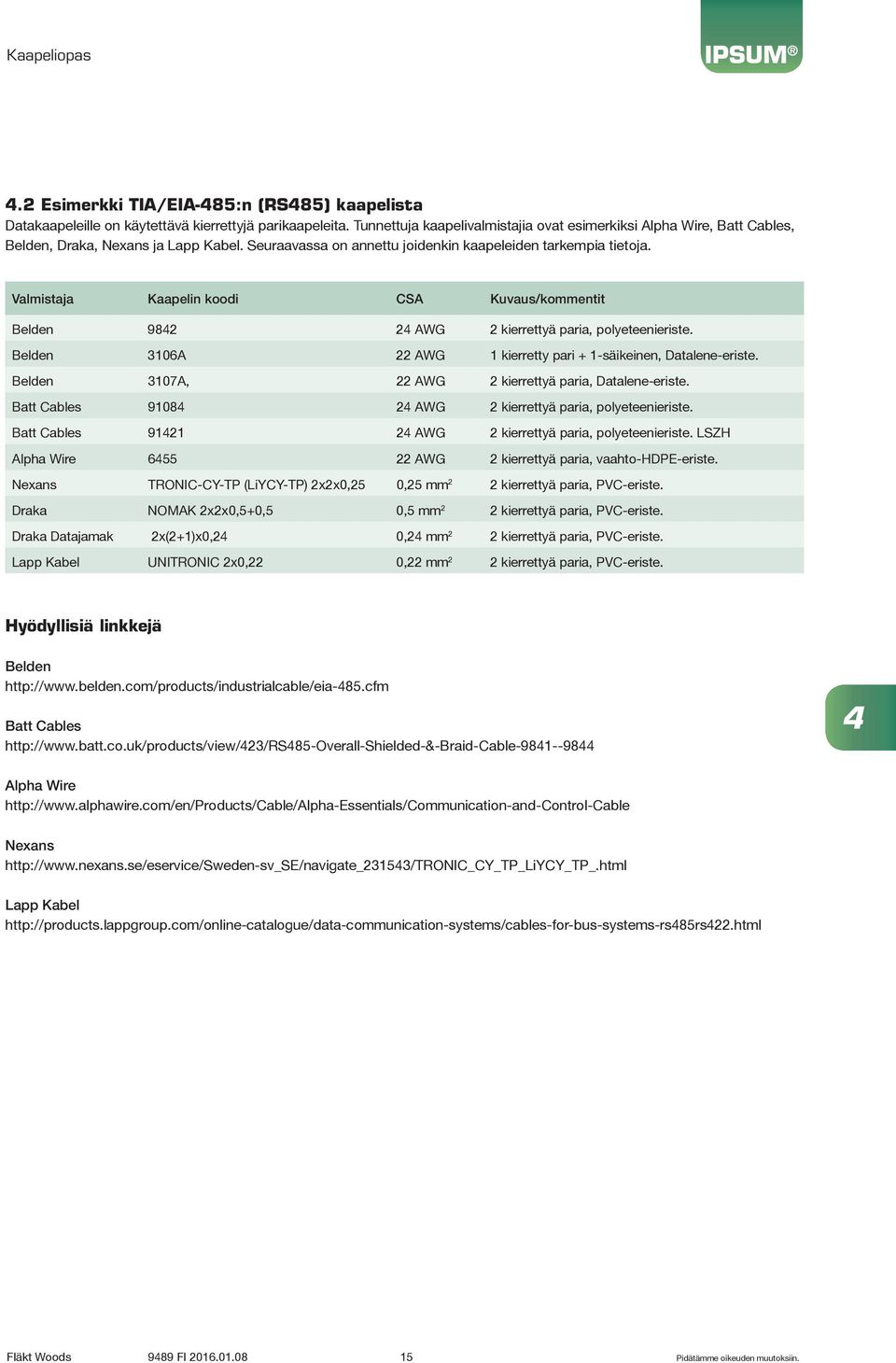Click '0,24 mm²' CSA value
Screen dimensions: 896x1363
point(425,537)
